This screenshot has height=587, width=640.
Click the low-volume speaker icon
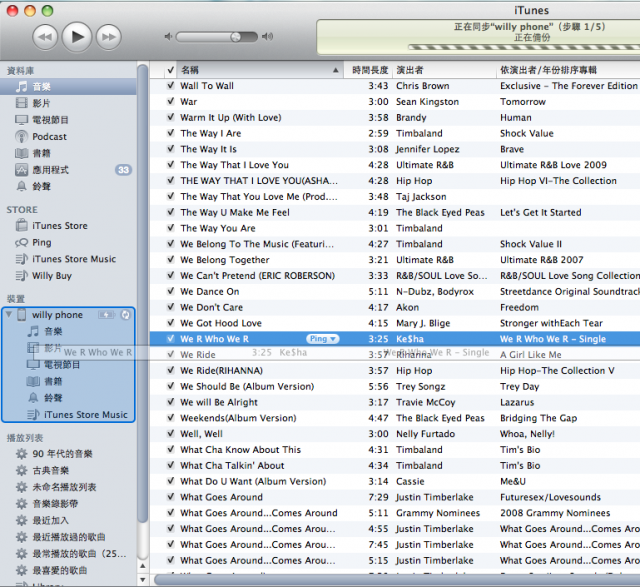[x=168, y=37]
